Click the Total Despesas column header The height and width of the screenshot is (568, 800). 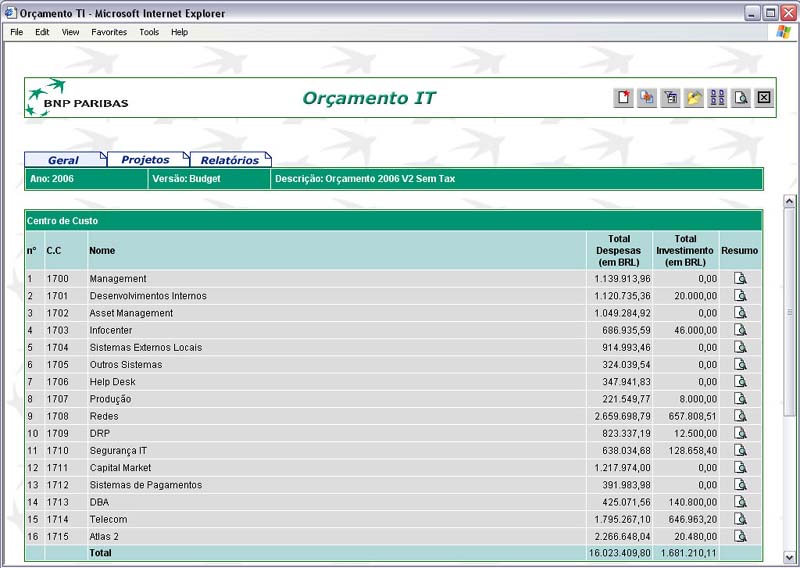[619, 251]
